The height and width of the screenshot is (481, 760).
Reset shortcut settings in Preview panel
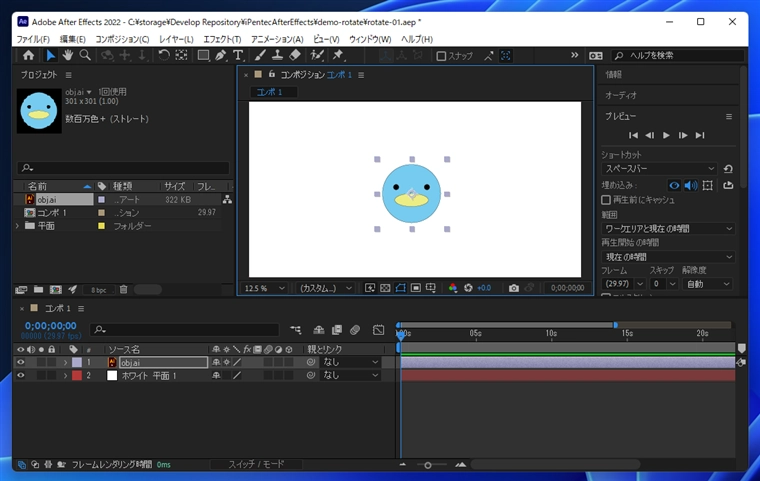coord(728,169)
